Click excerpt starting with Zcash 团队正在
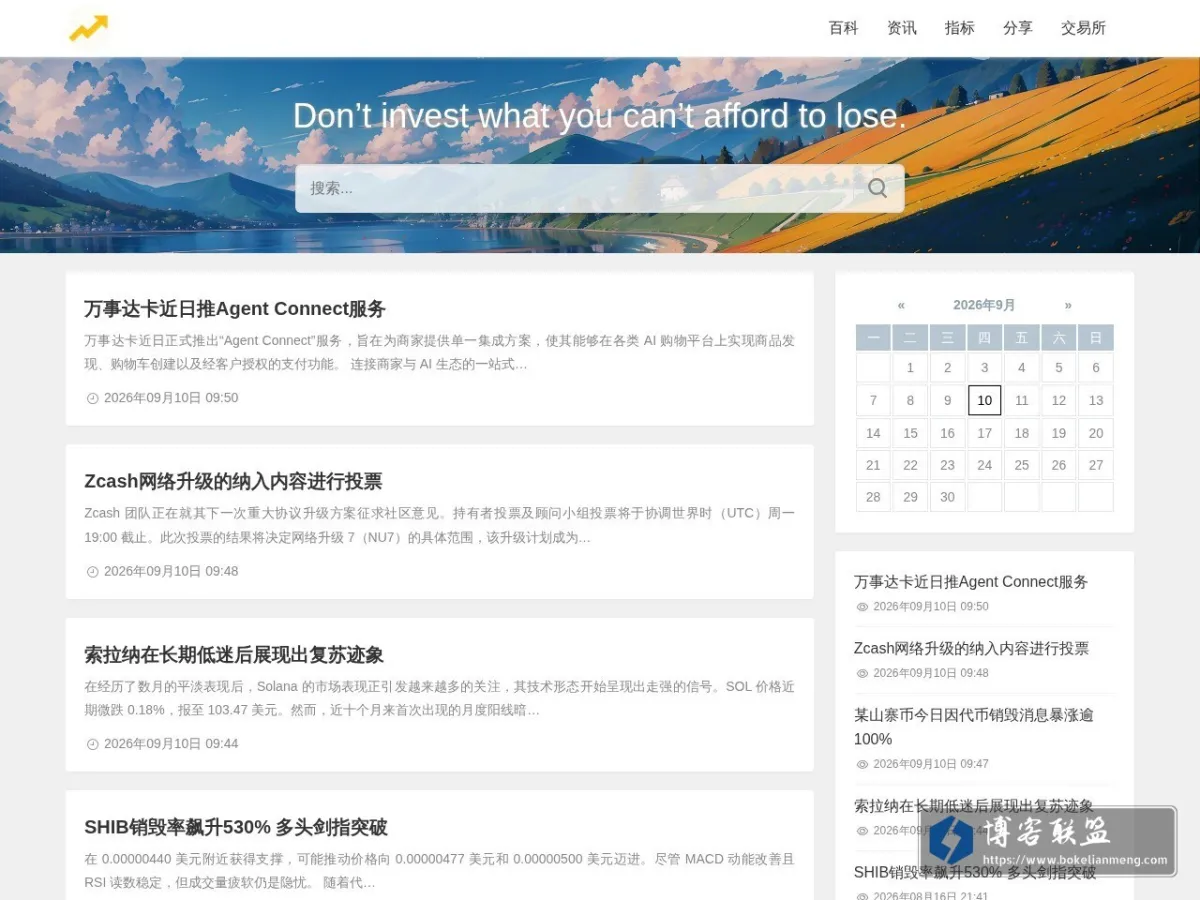1200x900 pixels. [x=439, y=525]
